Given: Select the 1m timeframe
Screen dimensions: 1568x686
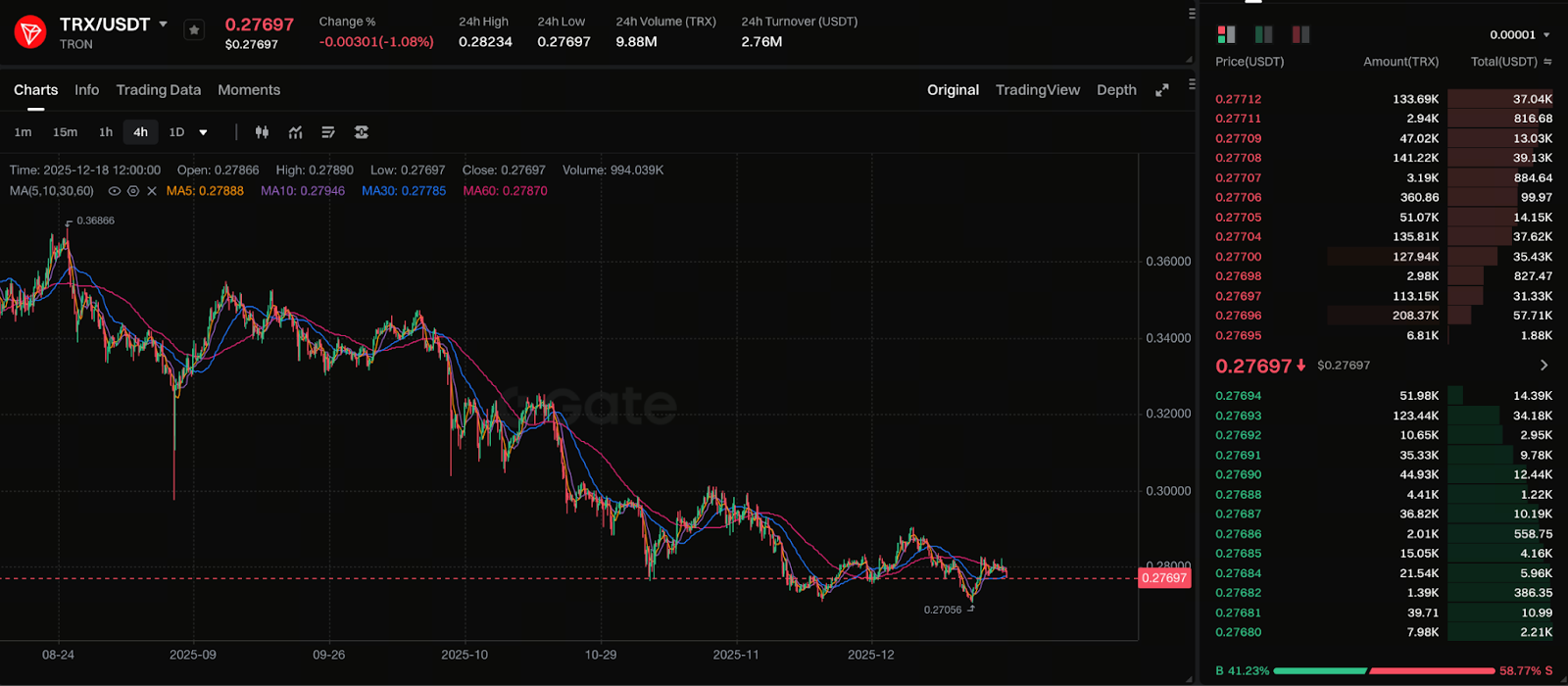Looking at the screenshot, I should tap(23, 132).
